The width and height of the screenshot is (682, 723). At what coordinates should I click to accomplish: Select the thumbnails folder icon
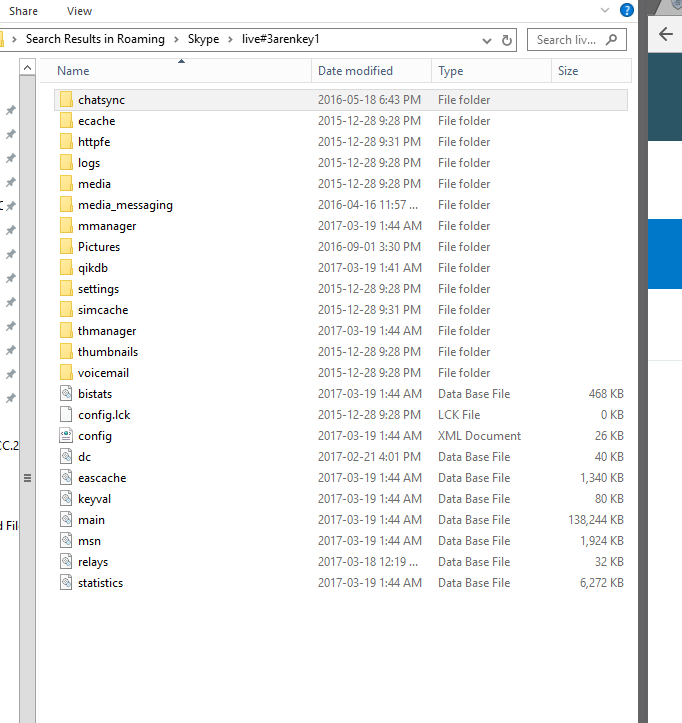click(x=66, y=351)
